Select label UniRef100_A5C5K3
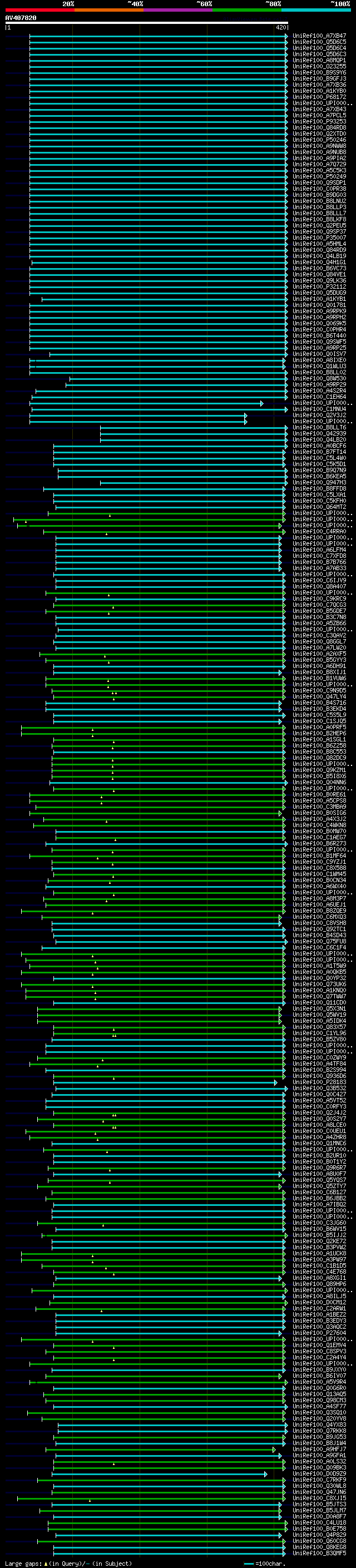Image resolution: width=356 pixels, height=1568 pixels. click(319, 170)
